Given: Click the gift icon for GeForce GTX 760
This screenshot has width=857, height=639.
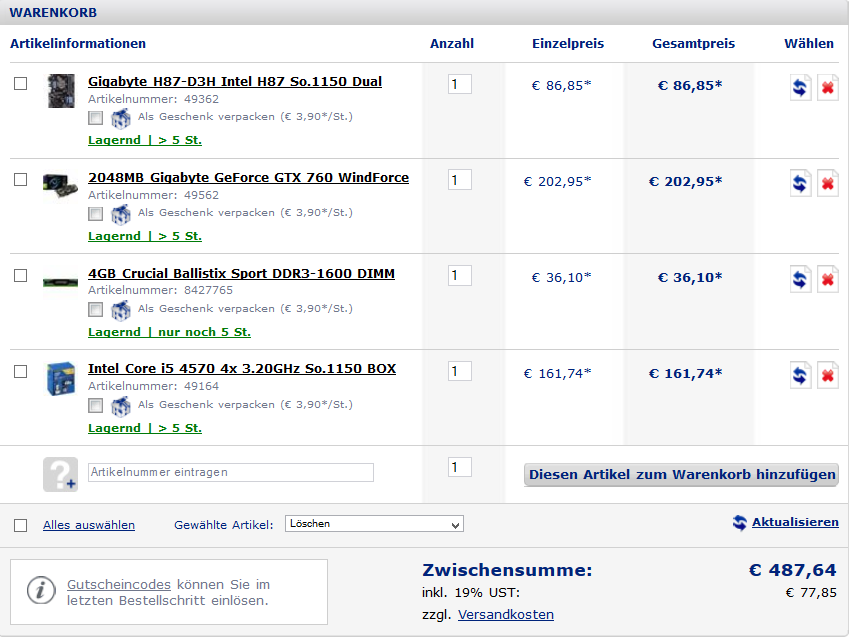Looking at the screenshot, I should (121, 214).
